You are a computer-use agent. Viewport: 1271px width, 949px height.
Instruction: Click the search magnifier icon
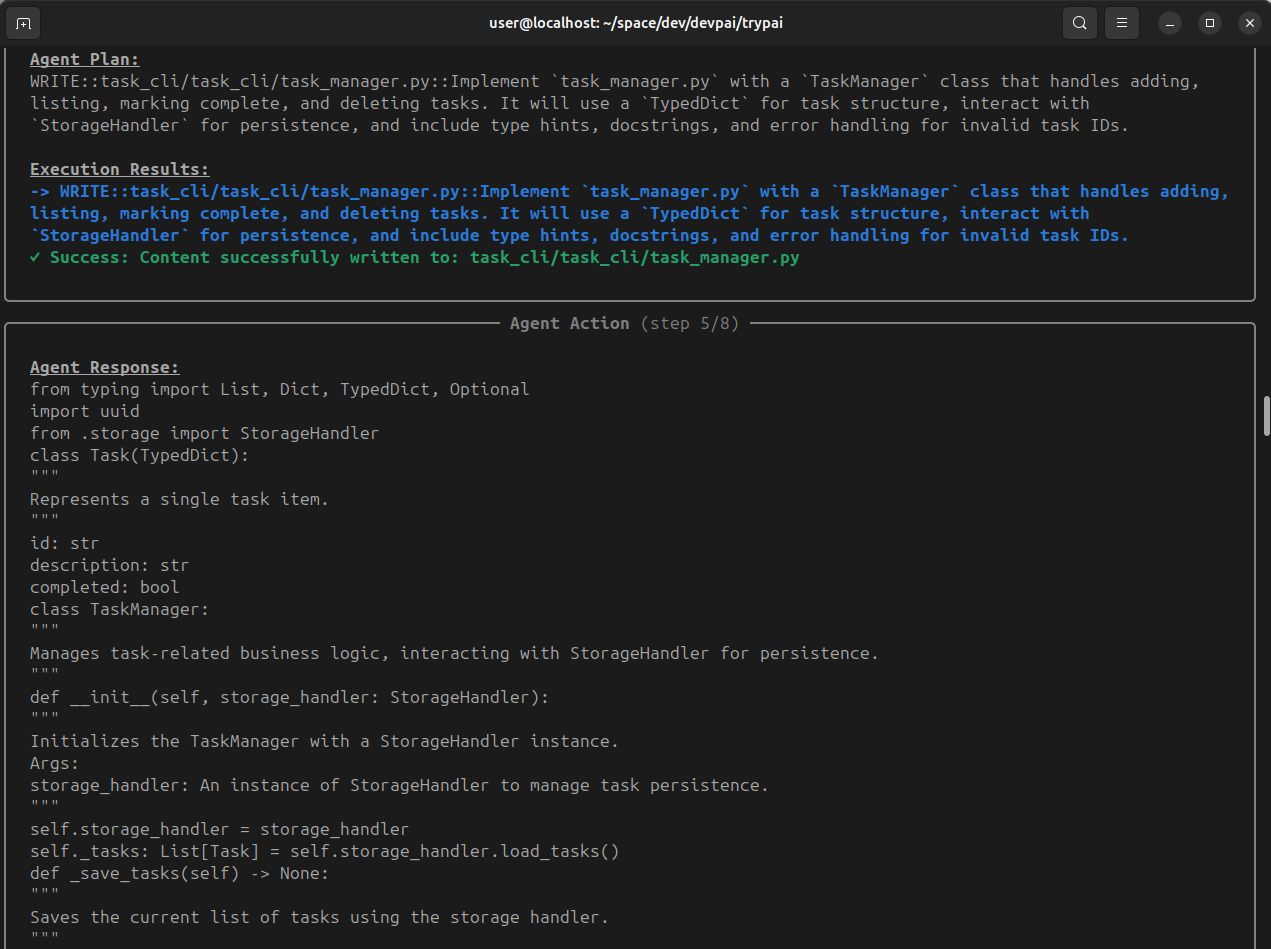click(1080, 23)
